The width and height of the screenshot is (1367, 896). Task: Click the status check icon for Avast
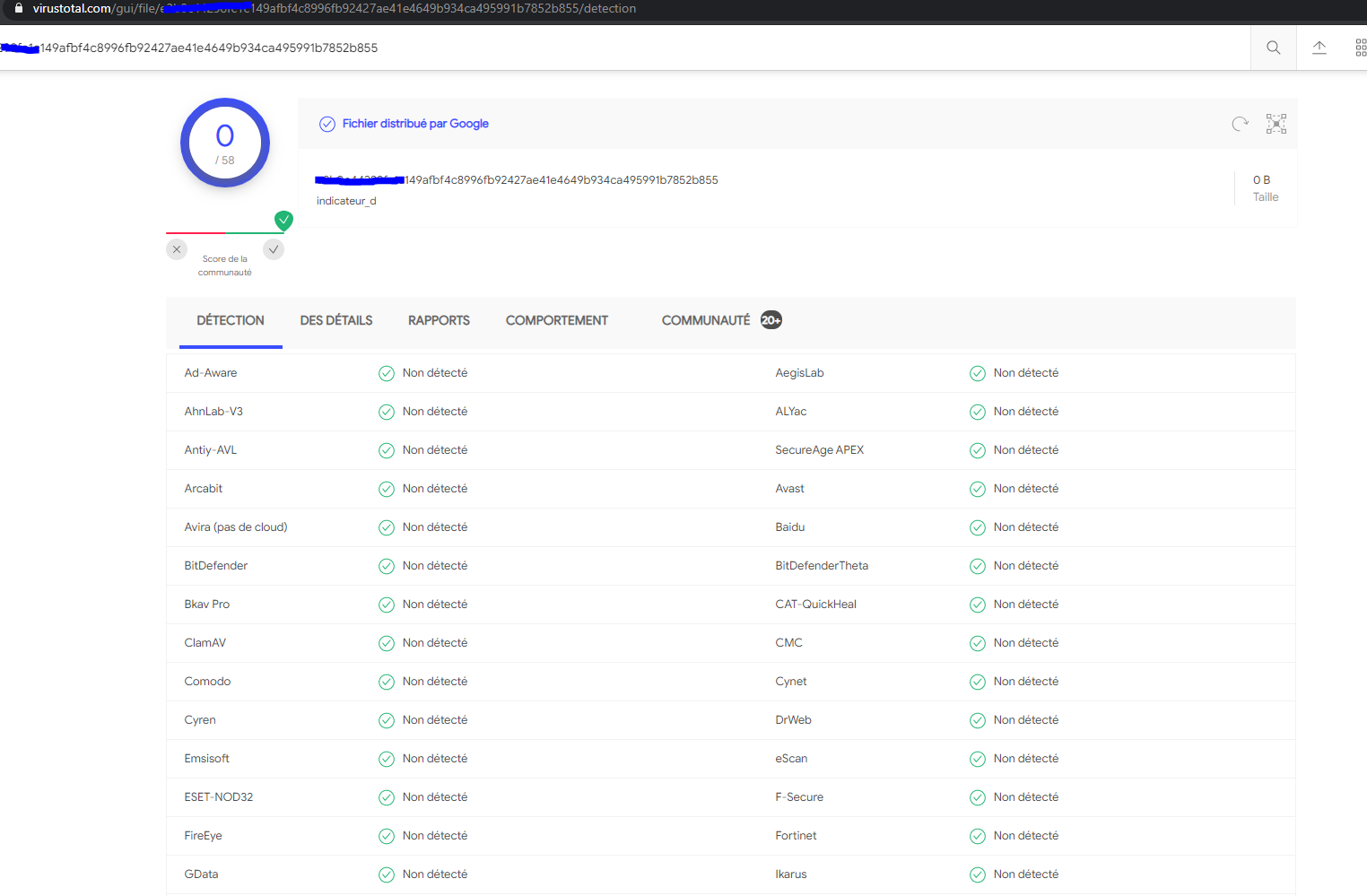click(x=978, y=489)
